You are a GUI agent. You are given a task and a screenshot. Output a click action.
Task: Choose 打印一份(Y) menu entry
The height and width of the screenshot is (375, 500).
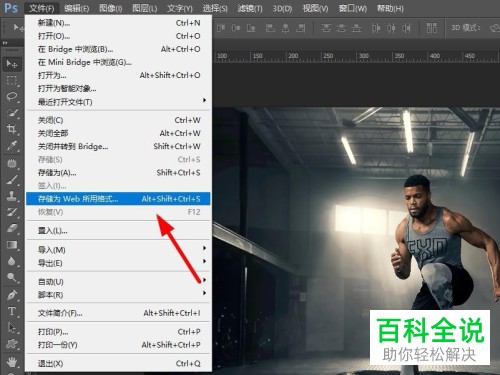pos(118,345)
